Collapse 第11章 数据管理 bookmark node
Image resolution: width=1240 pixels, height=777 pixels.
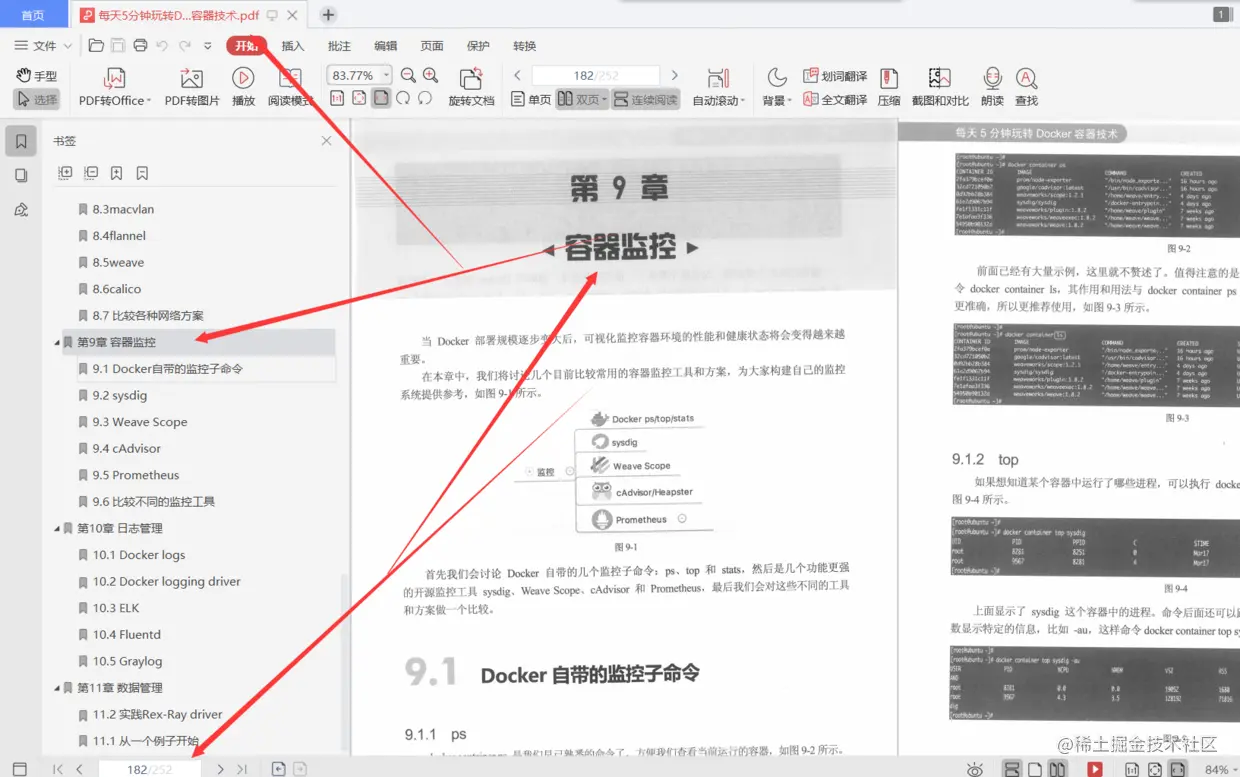57,688
